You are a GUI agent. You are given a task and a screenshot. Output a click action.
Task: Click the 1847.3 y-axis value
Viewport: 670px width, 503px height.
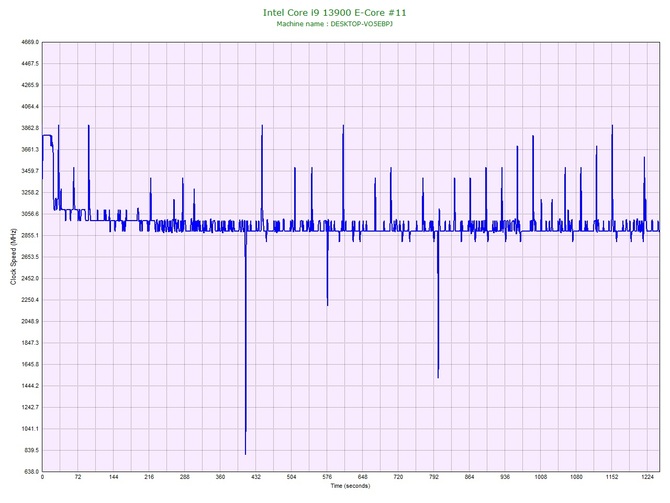(30, 343)
